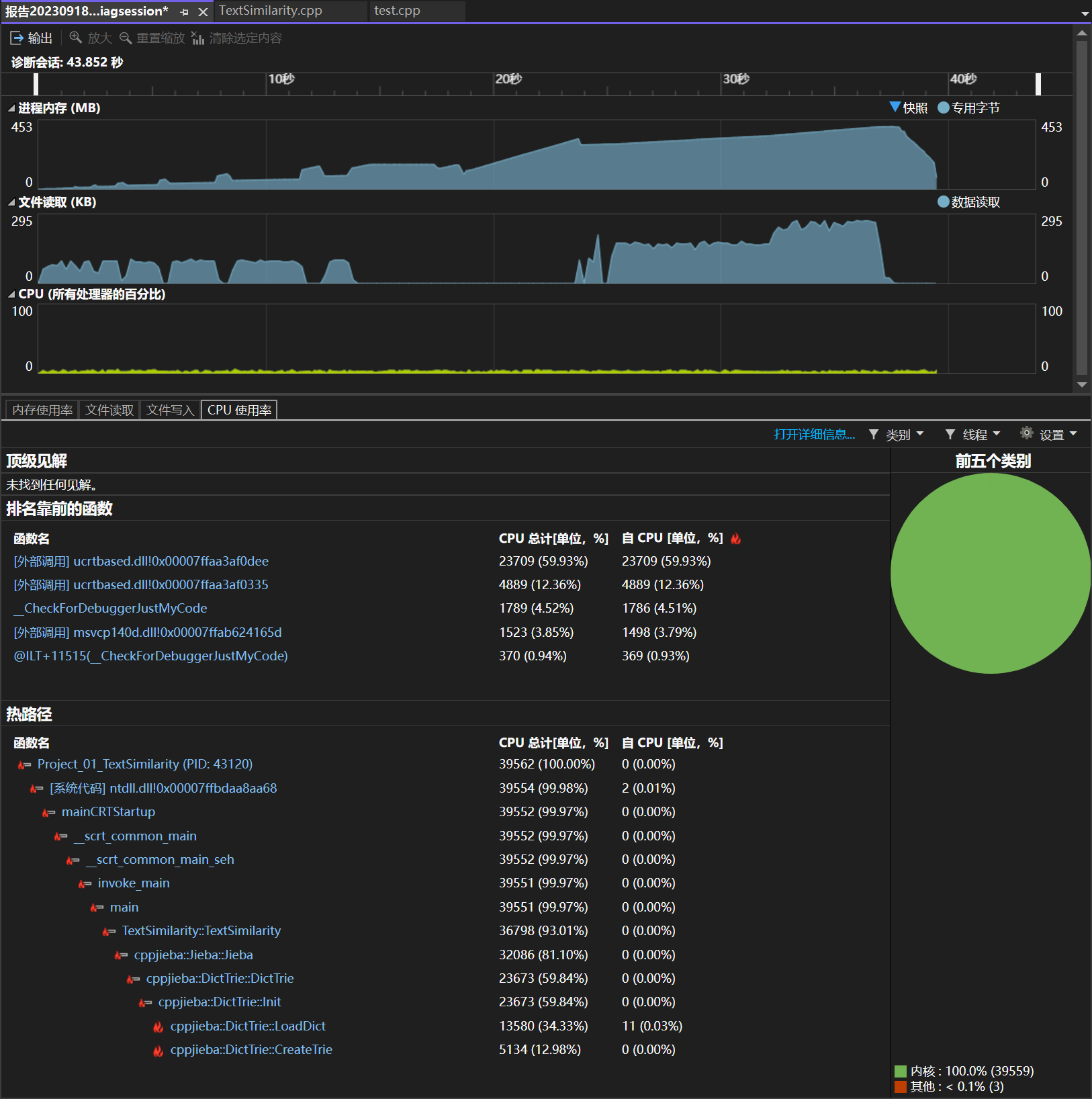Click the flame icon in 自 CPU header
The height and width of the screenshot is (1099, 1092).
(736, 538)
